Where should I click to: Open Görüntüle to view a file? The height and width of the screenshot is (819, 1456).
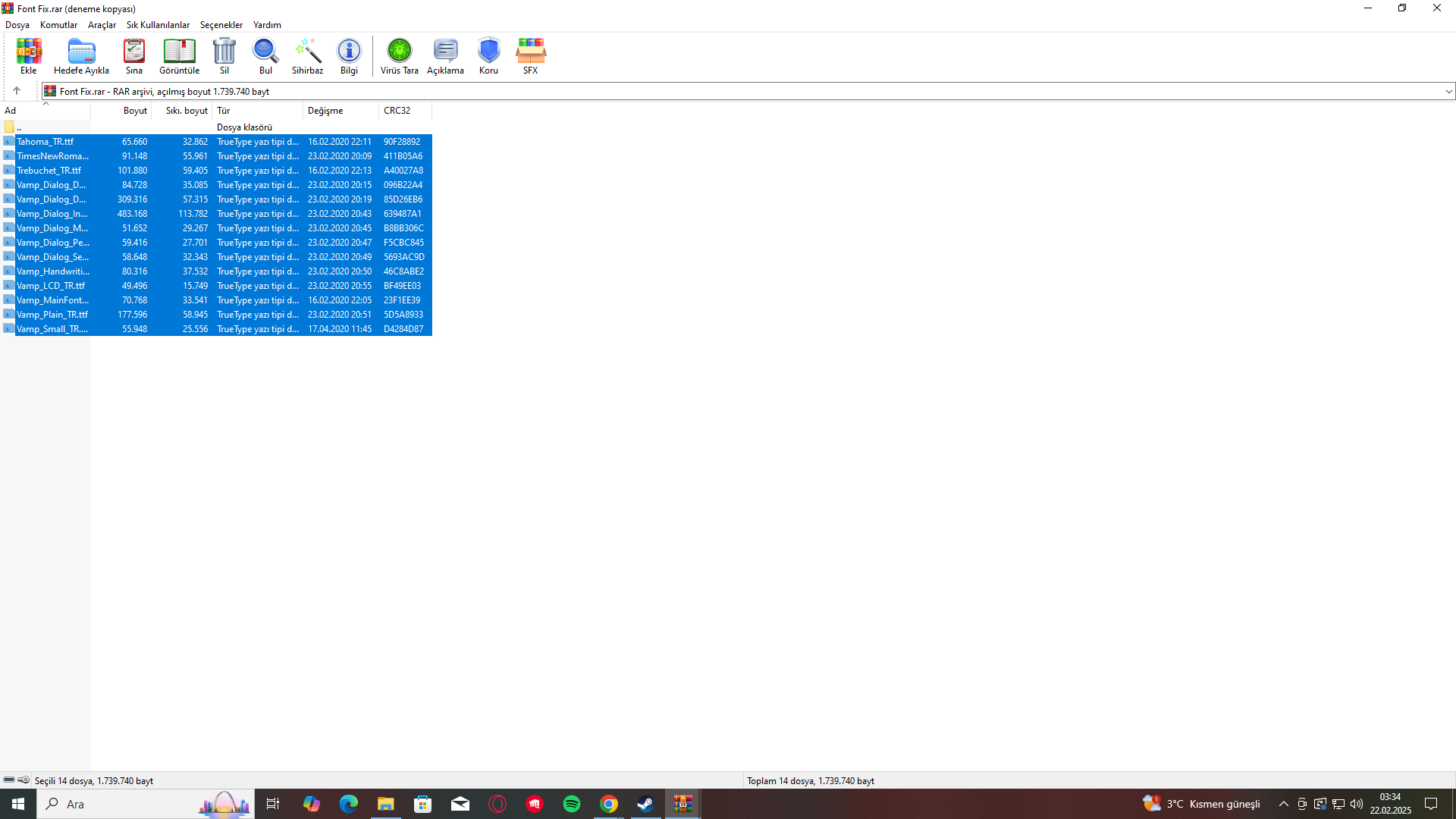pos(179,55)
